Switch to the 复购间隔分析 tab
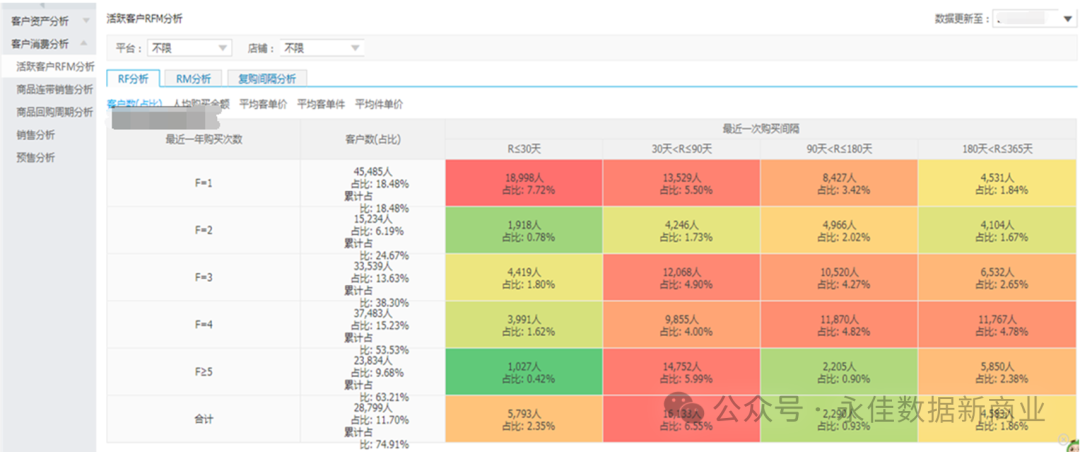The width and height of the screenshot is (1080, 452). [267, 78]
